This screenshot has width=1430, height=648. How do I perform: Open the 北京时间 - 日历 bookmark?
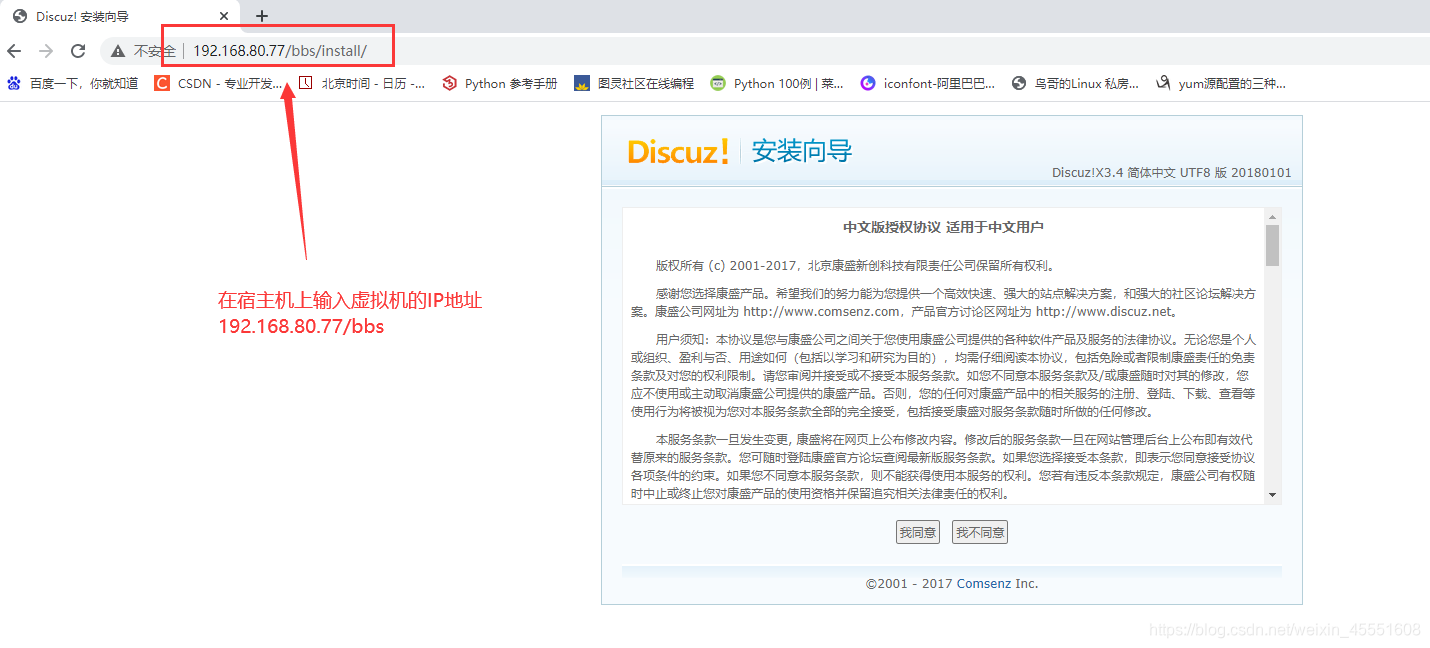[361, 84]
